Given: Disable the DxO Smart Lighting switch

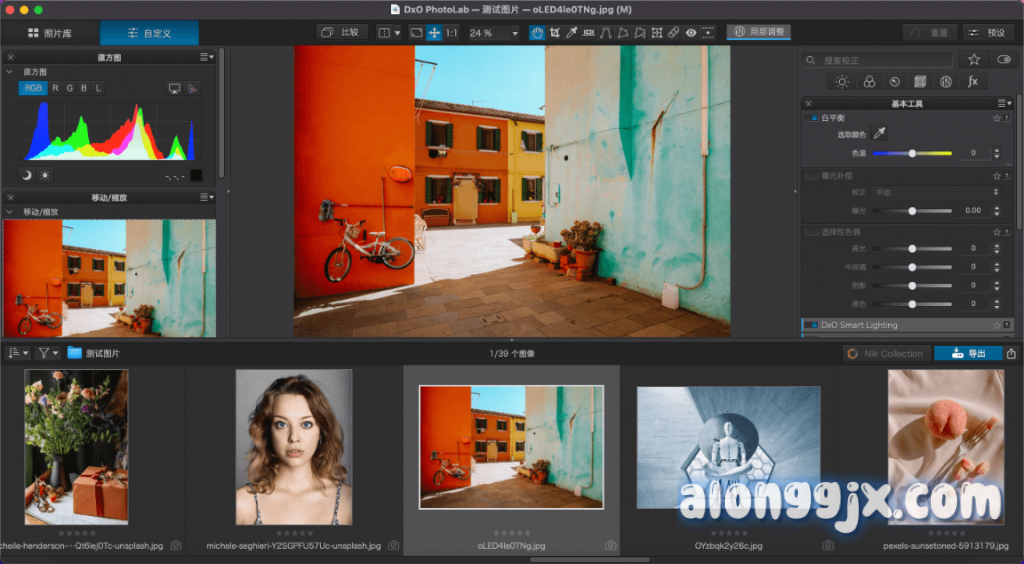Looking at the screenshot, I should 812,325.
